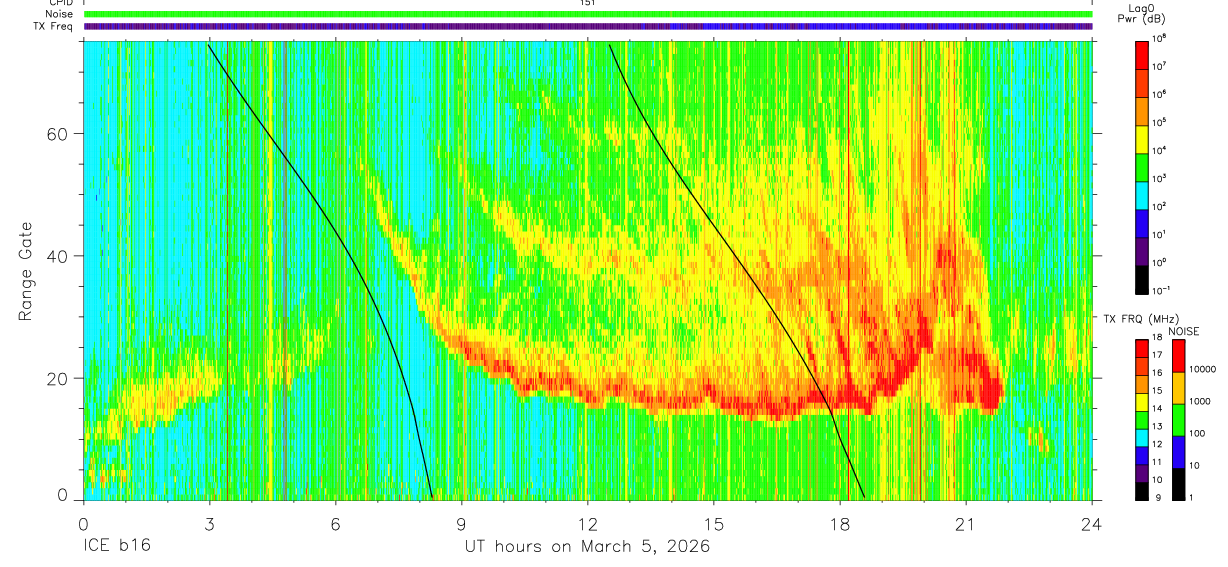
Task: Click the x-axis tick label '21'
Action: [x=966, y=523]
